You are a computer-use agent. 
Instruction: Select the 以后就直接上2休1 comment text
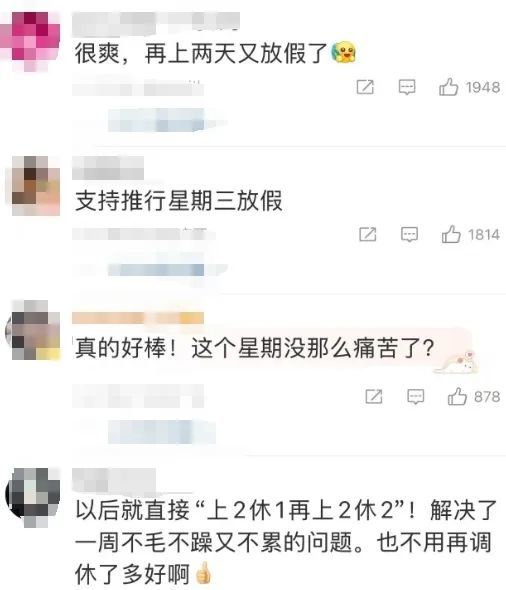tap(286, 543)
